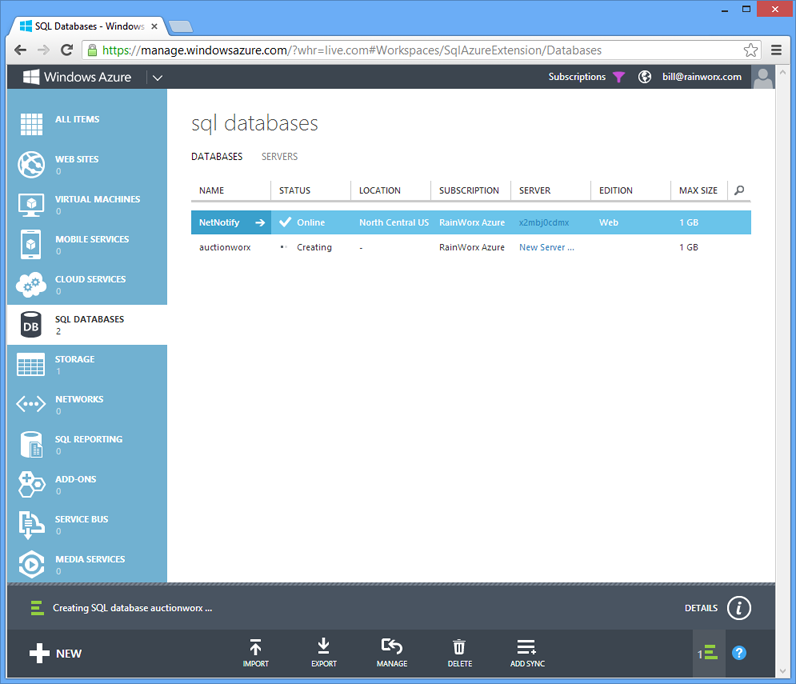Open the help question mark icon
This screenshot has height=684, width=796.
click(739, 653)
